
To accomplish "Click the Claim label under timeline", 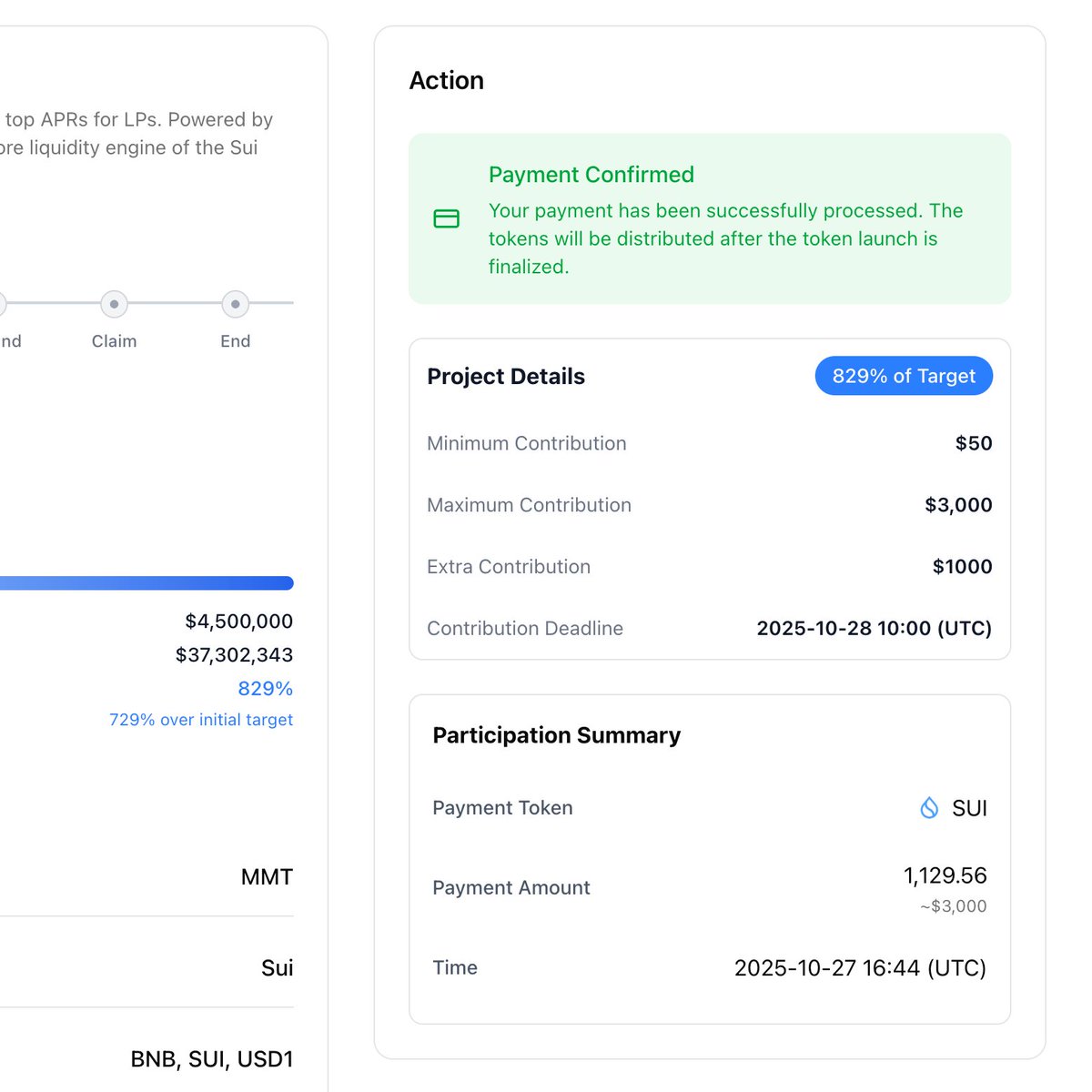I will tap(114, 341).
